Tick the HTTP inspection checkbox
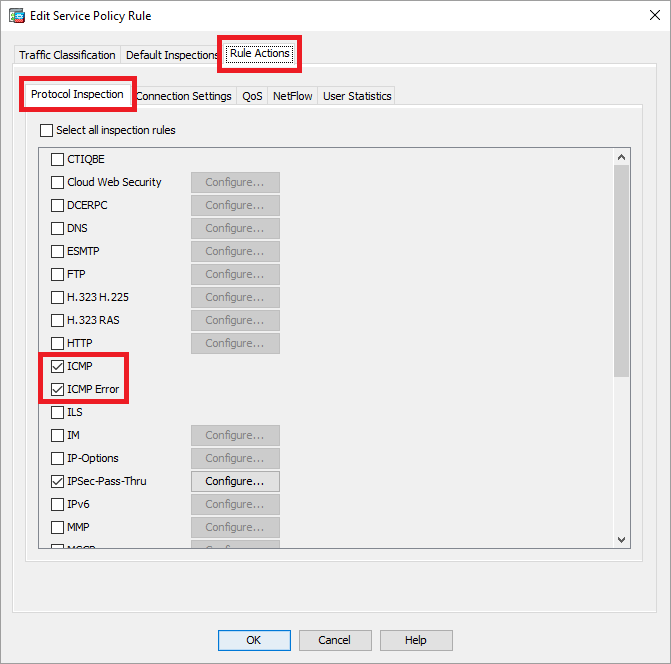This screenshot has height=664, width=671. coord(57,343)
